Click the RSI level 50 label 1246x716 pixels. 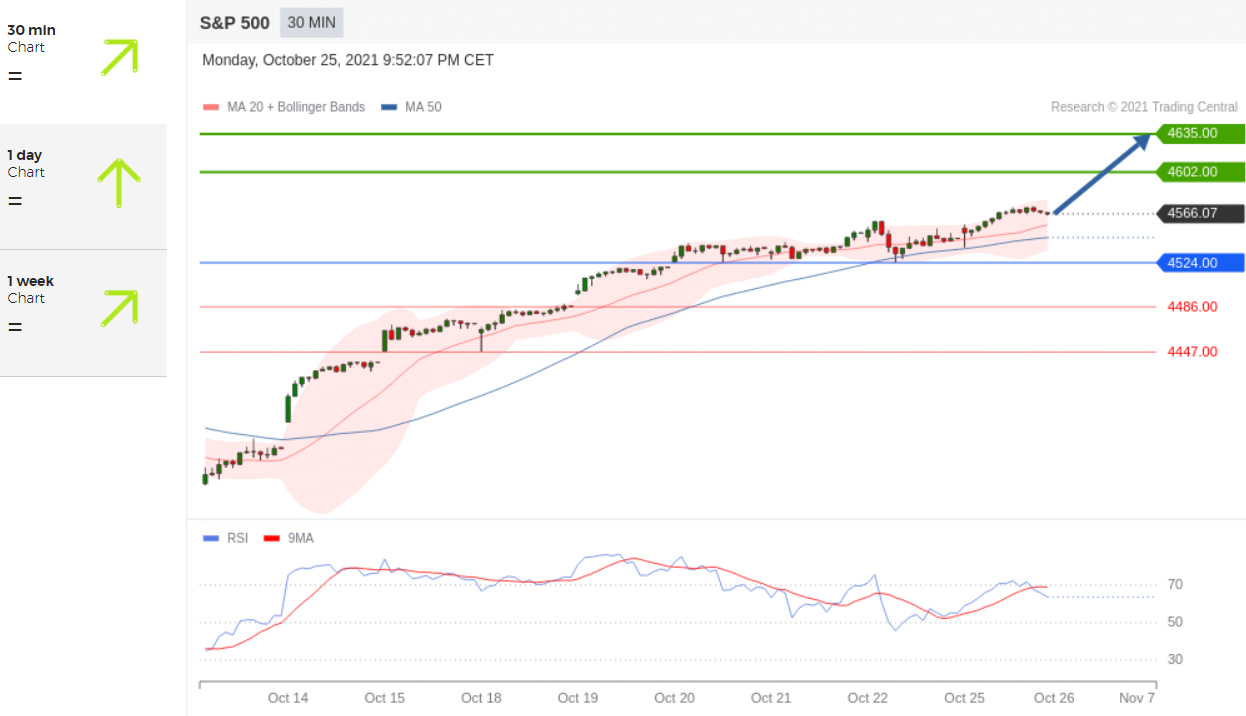click(x=1175, y=622)
